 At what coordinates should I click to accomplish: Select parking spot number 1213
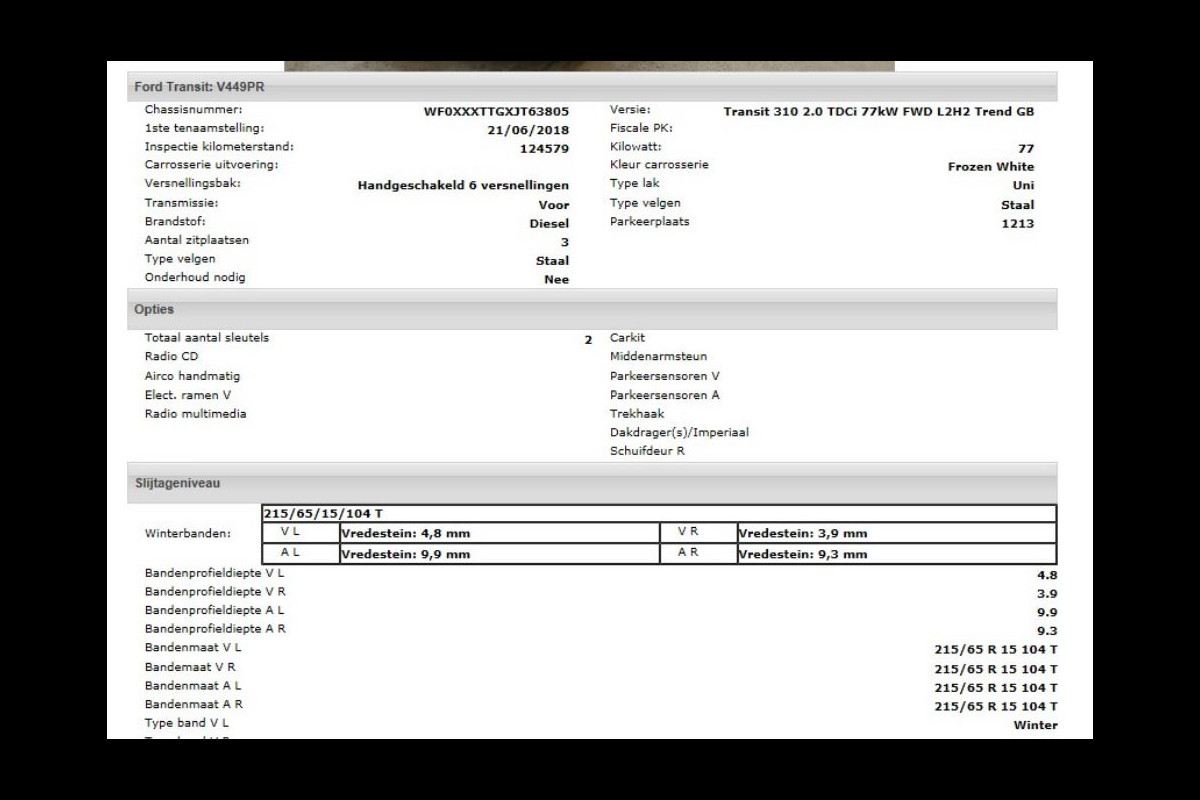[1015, 224]
